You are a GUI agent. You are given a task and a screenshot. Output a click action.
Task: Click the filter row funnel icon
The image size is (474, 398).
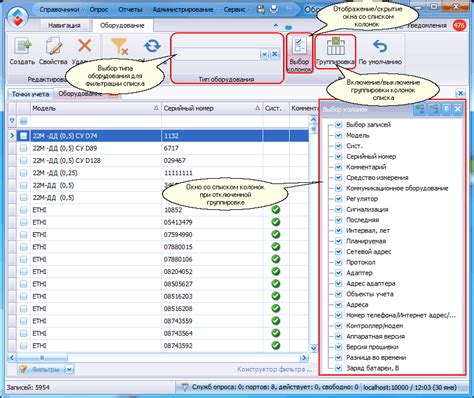click(12, 121)
